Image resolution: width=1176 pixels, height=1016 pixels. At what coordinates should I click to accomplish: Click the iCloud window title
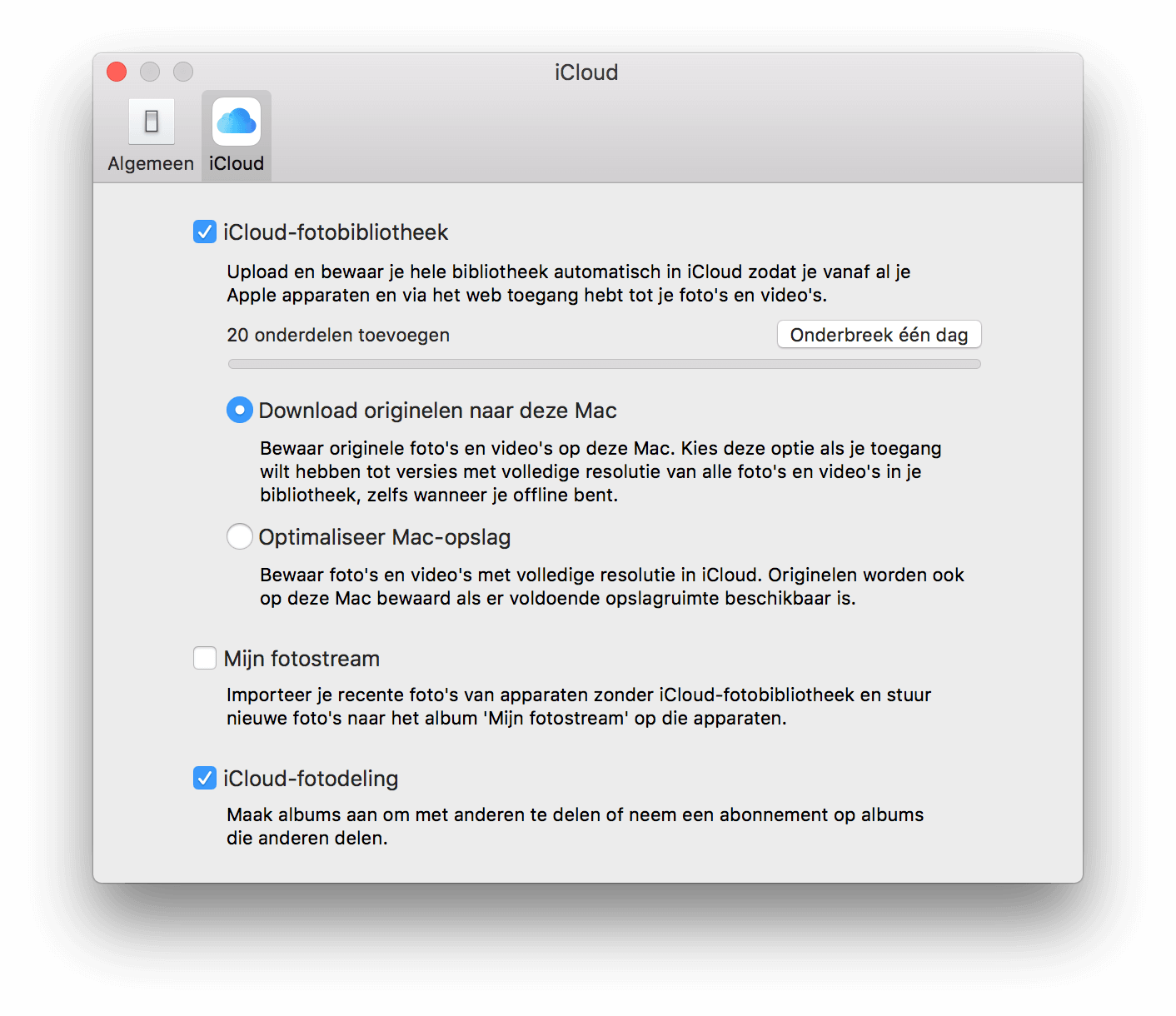586,72
